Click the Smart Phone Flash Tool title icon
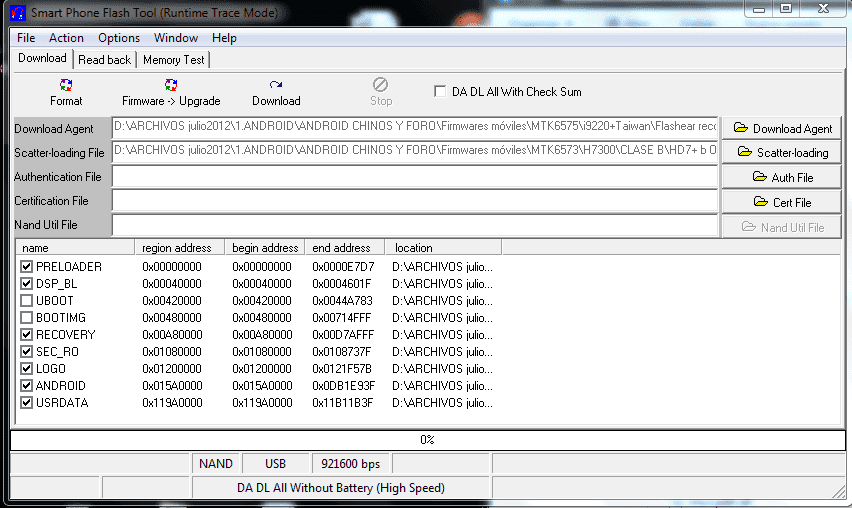Screen dimensions: 852x508 (18, 12)
